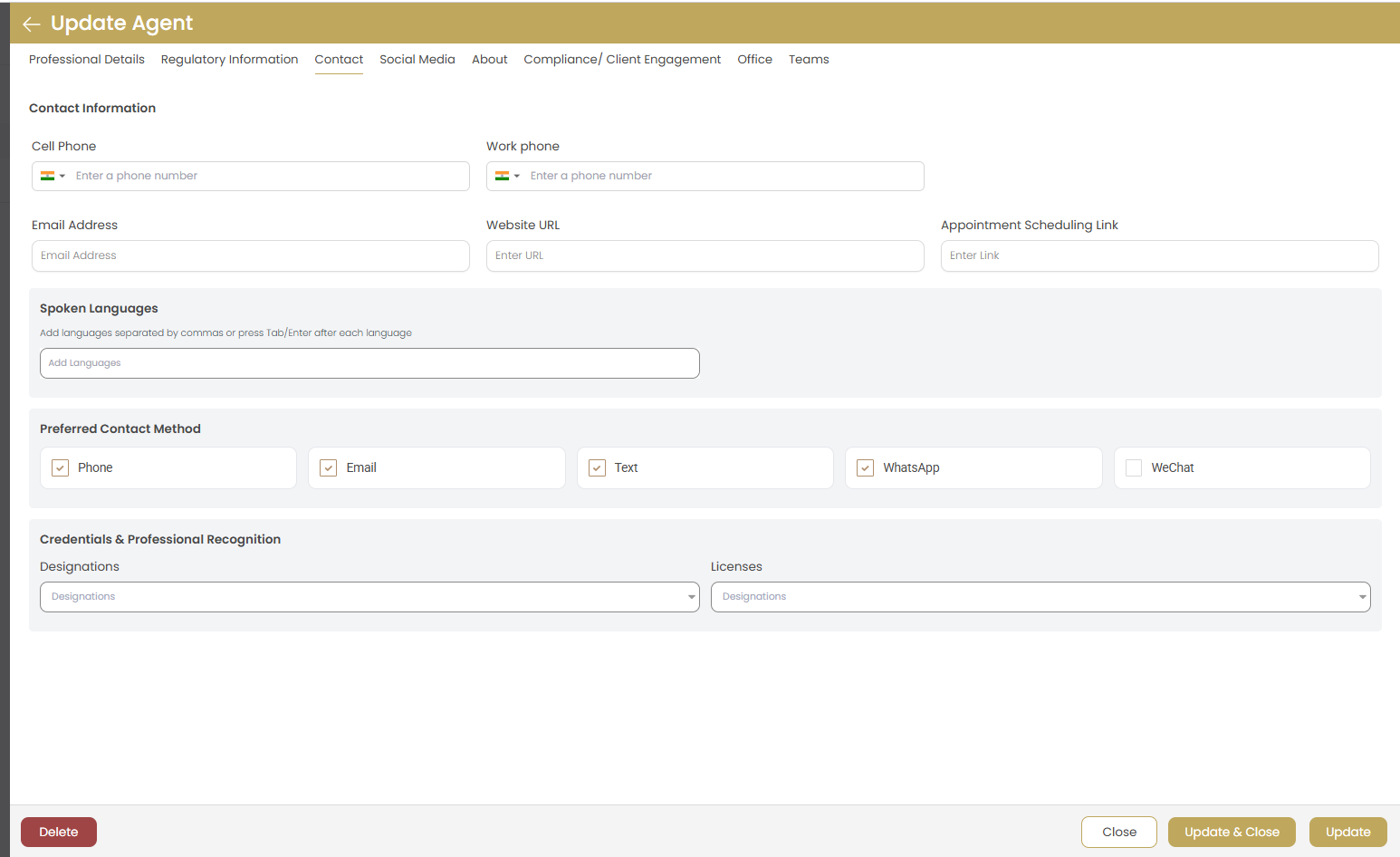Open the Professional Details tab
1400x857 pixels.
tap(86, 59)
